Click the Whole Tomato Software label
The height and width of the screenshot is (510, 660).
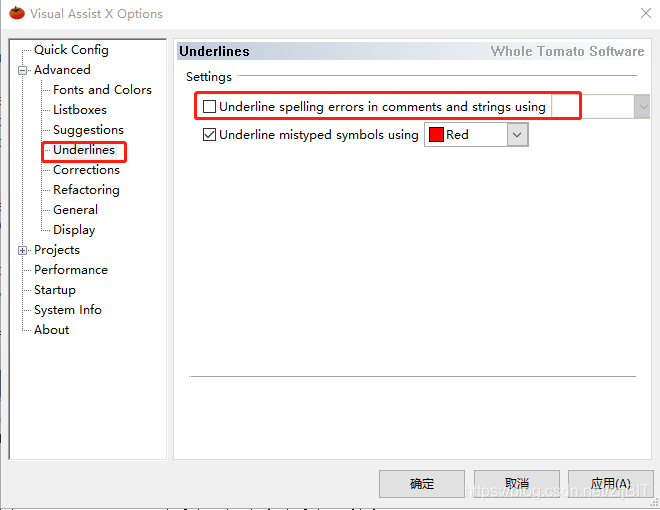[x=567, y=51]
